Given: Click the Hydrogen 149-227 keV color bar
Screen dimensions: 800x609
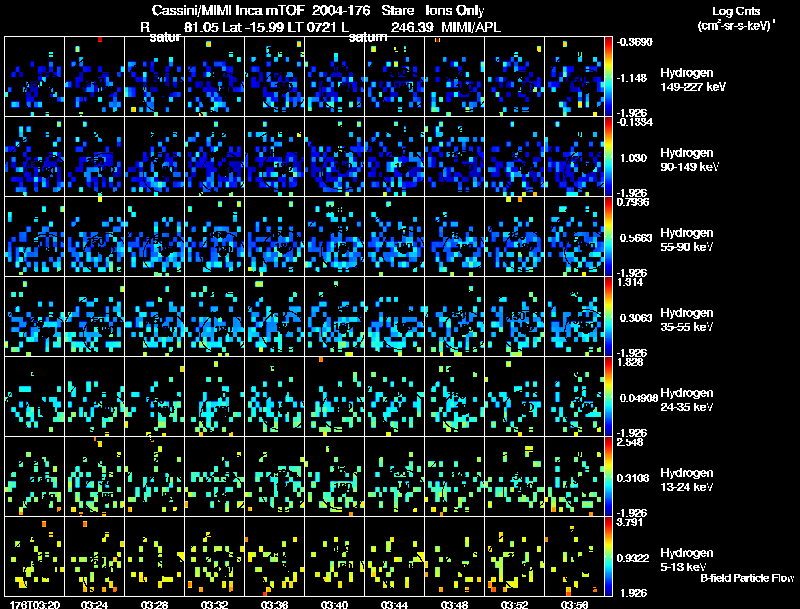Looking at the screenshot, I should [608, 77].
